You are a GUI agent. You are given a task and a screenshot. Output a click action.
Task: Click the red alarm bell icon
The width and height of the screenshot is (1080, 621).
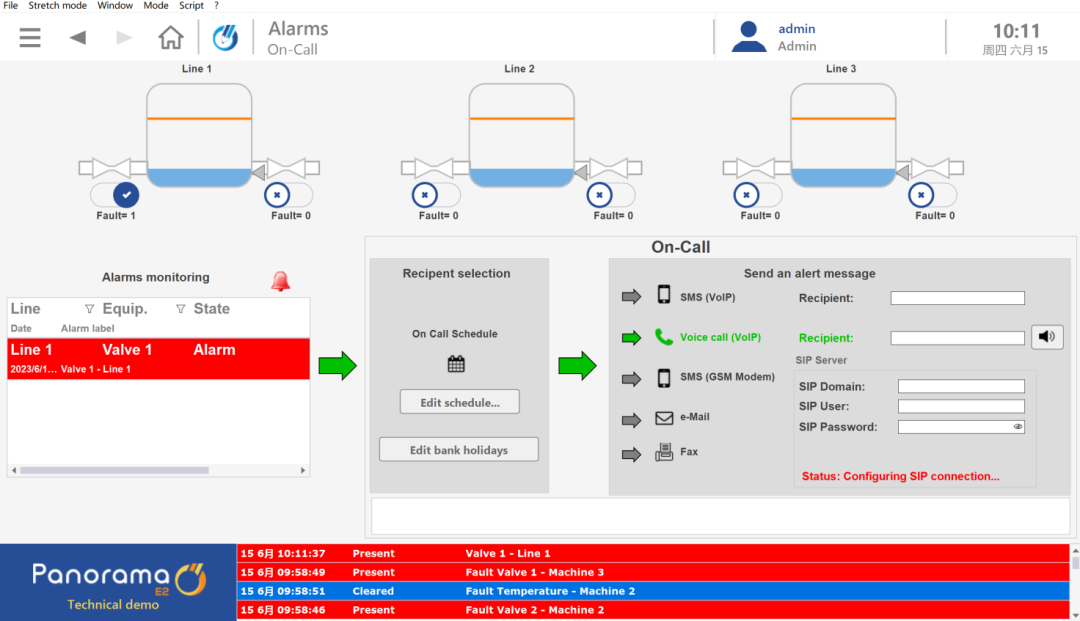click(280, 282)
